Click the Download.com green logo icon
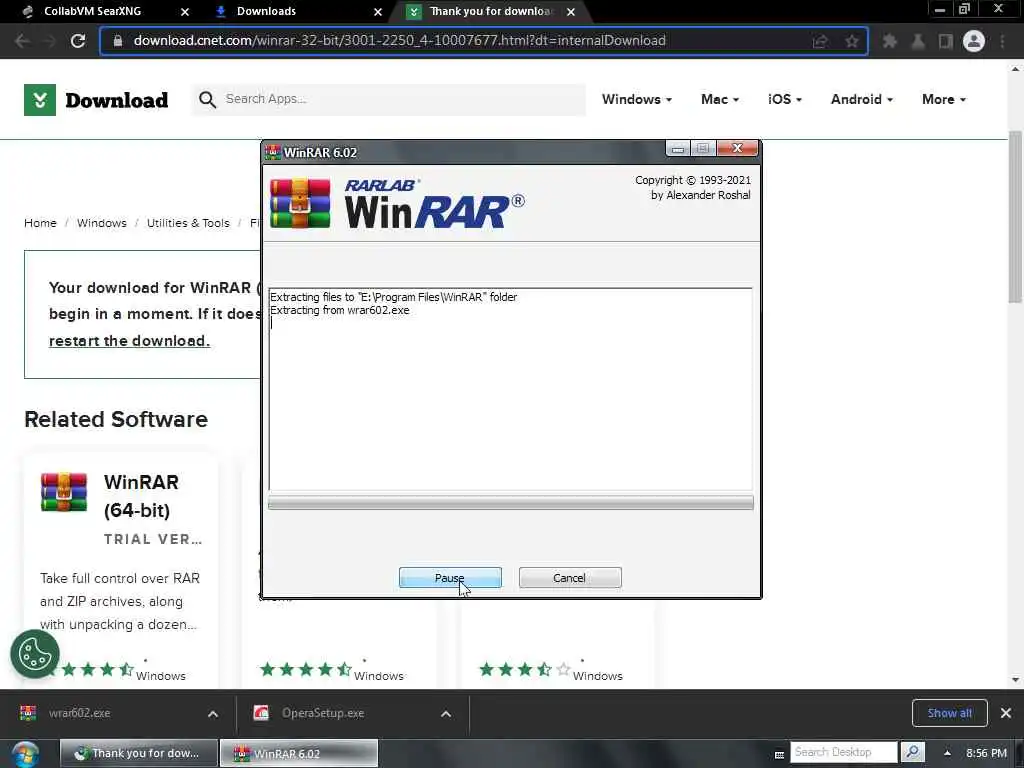Image resolution: width=1024 pixels, height=768 pixels. pos(40,100)
